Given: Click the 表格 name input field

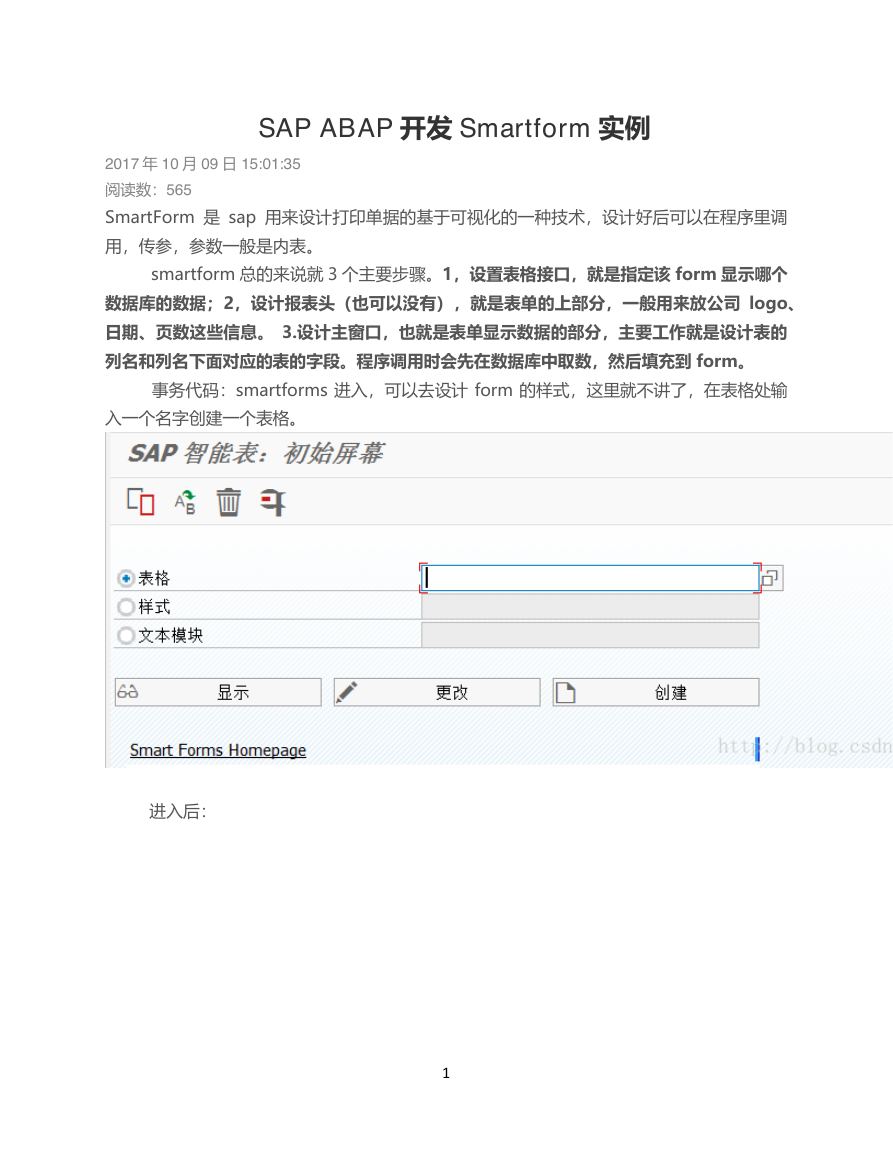Looking at the screenshot, I should [590, 578].
